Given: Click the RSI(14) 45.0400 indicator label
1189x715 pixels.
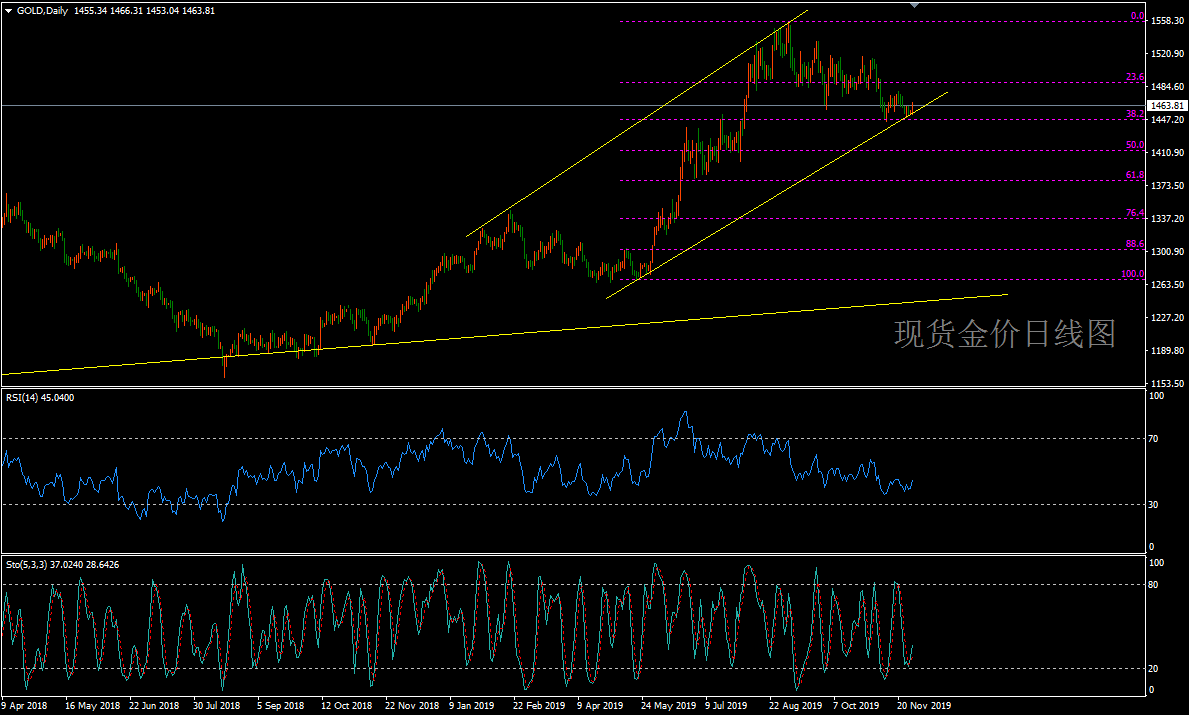Looking at the screenshot, I should click(x=40, y=398).
